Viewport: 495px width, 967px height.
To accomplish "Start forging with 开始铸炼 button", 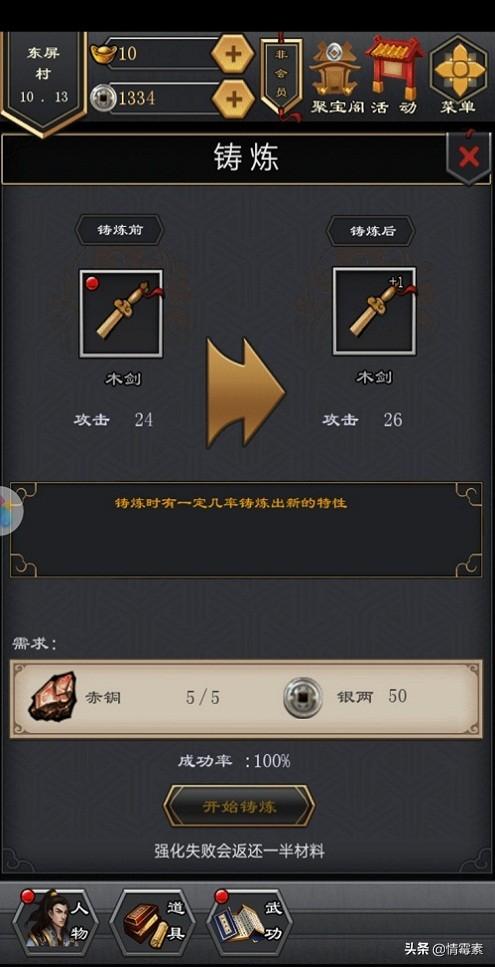I will (x=239, y=807).
